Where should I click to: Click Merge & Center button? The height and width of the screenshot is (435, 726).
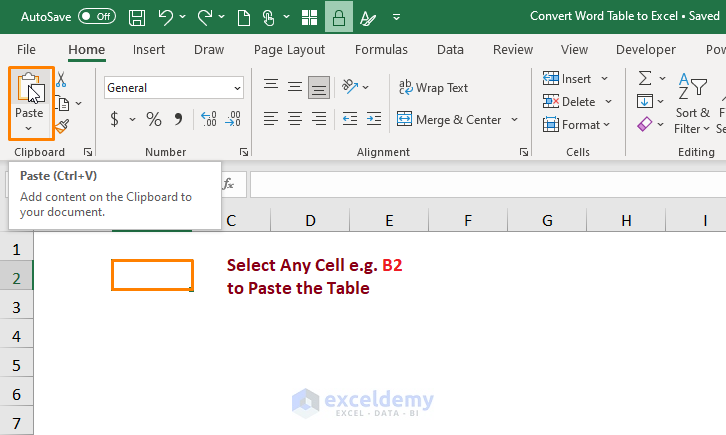(449, 119)
